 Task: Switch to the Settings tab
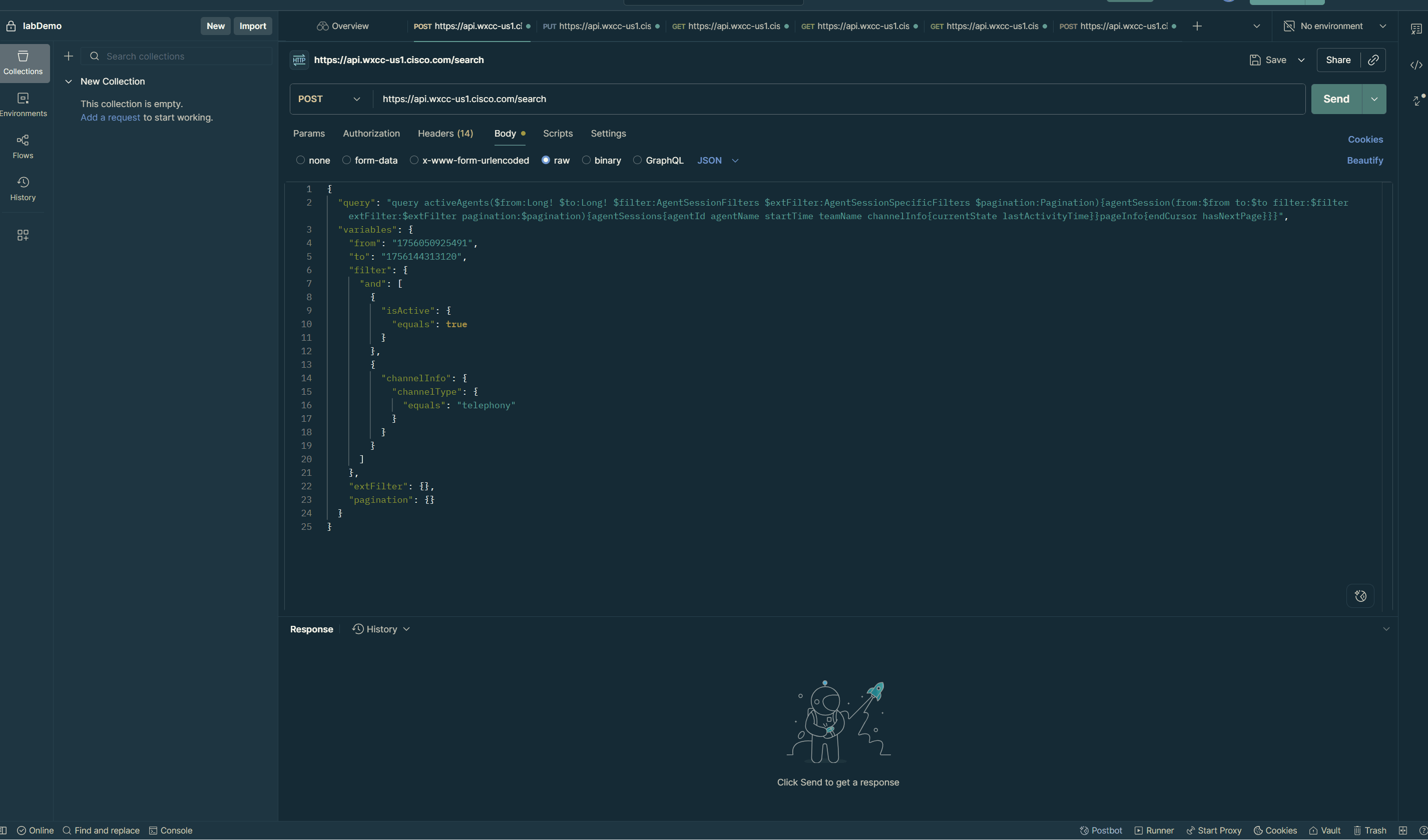click(x=608, y=134)
